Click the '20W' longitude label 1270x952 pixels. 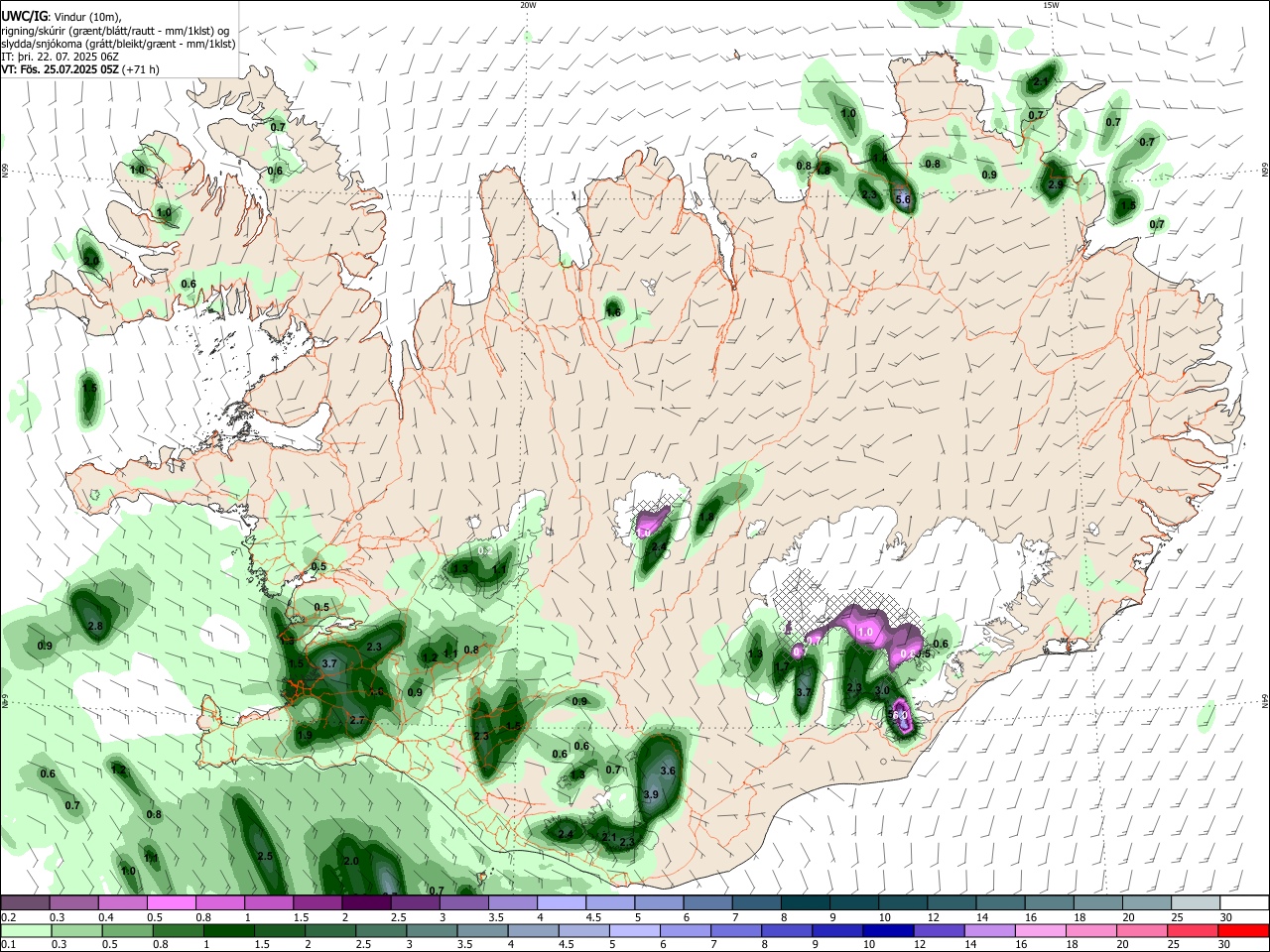[528, 5]
